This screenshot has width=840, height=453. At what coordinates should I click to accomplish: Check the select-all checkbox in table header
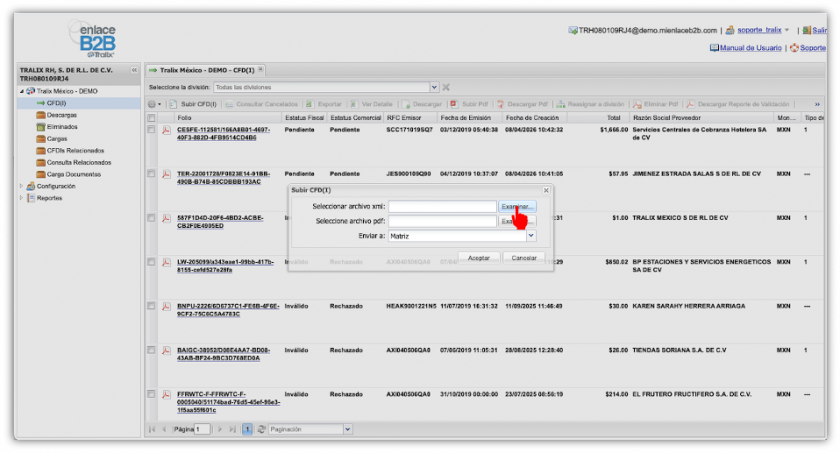tap(152, 118)
